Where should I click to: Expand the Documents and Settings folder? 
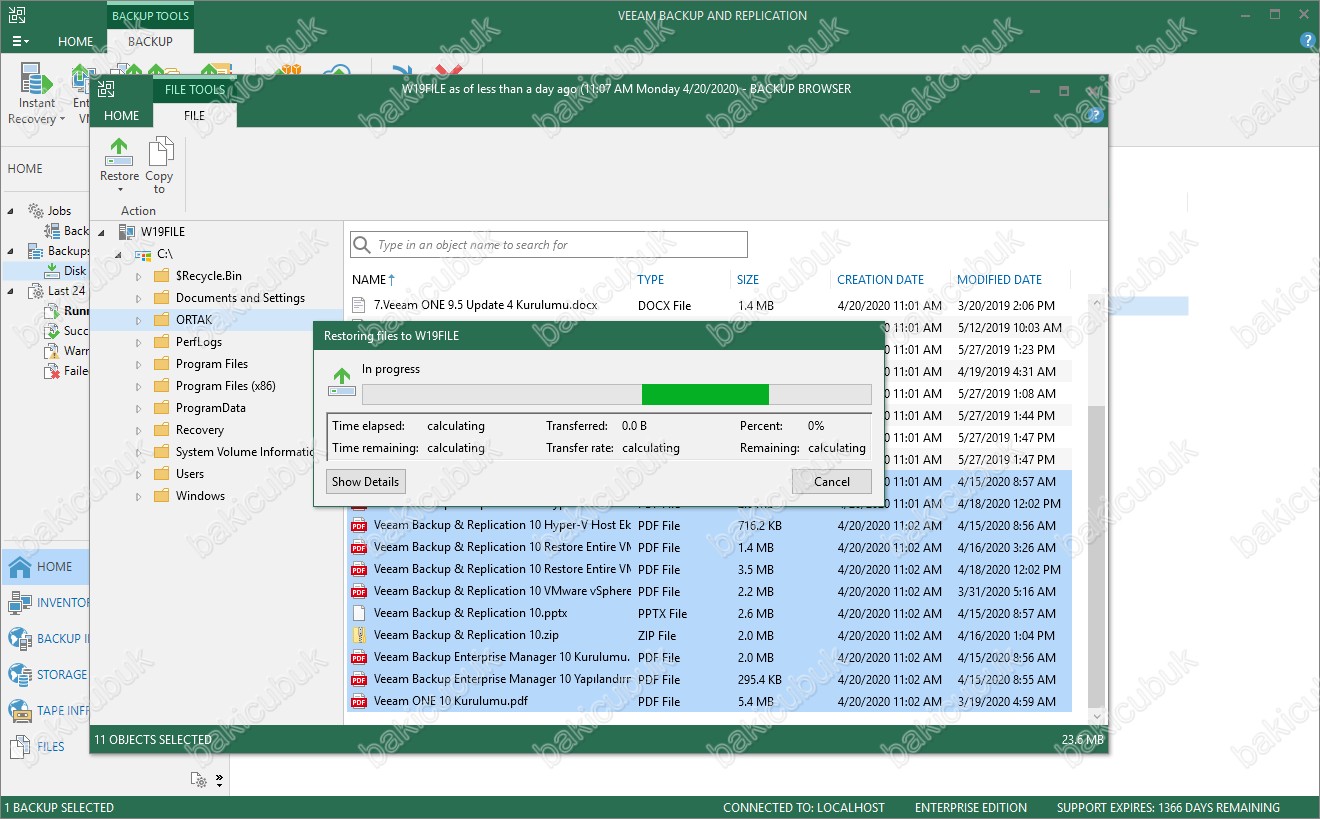click(139, 298)
